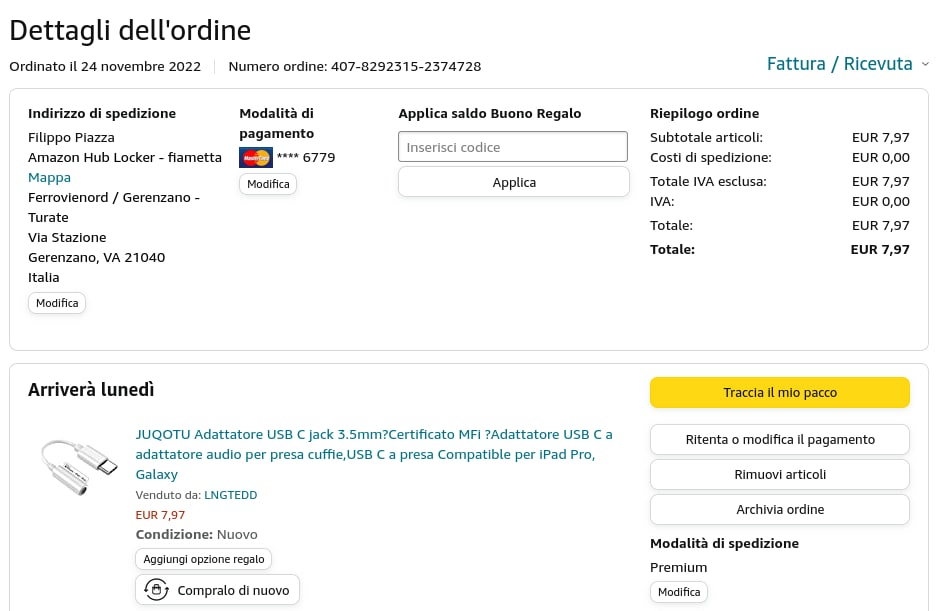Select Ritenta o modifica il pagamento
Viewport: 940px width, 611px height.
[x=779, y=439]
